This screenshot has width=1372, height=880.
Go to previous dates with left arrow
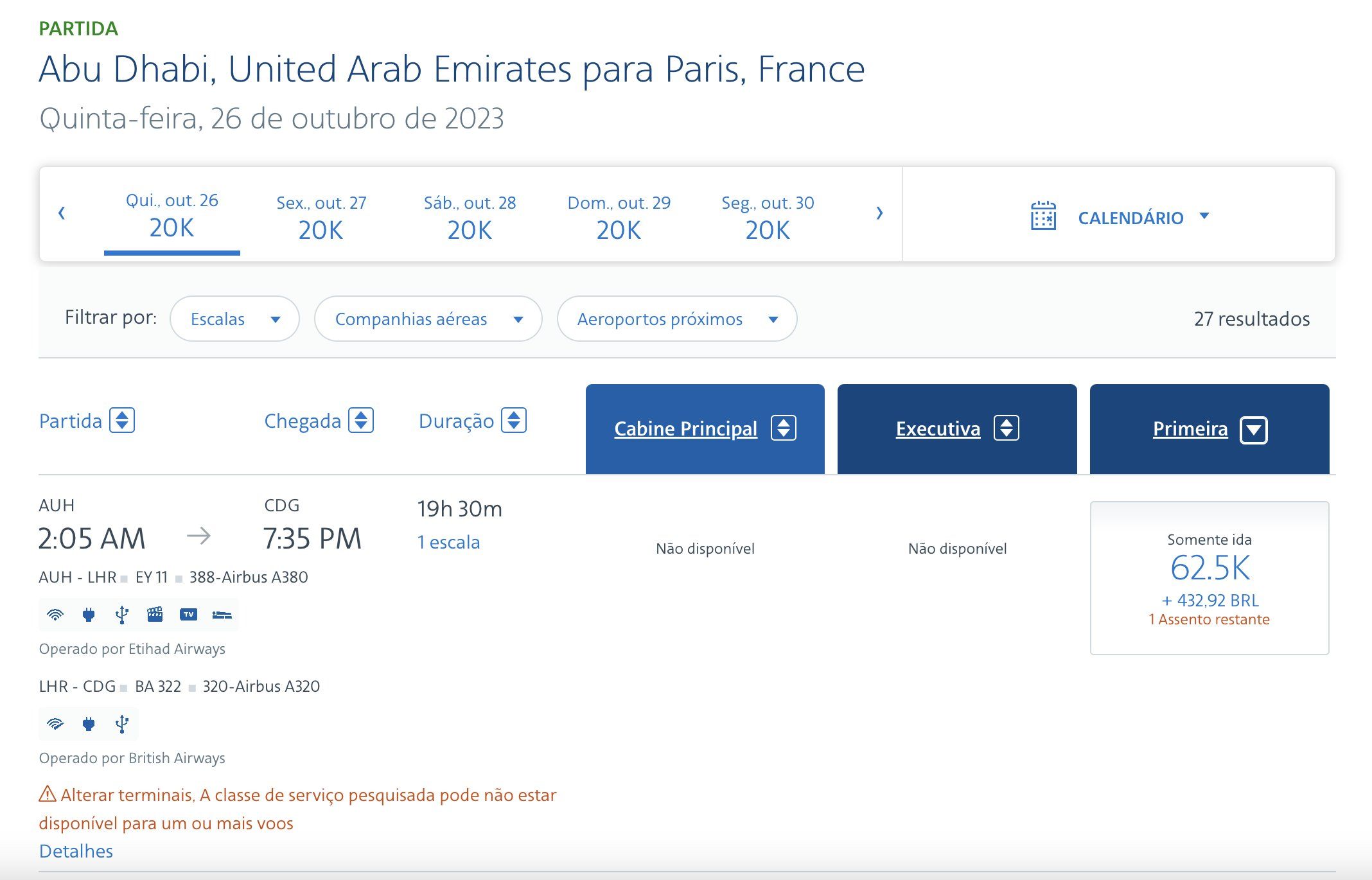(62, 213)
